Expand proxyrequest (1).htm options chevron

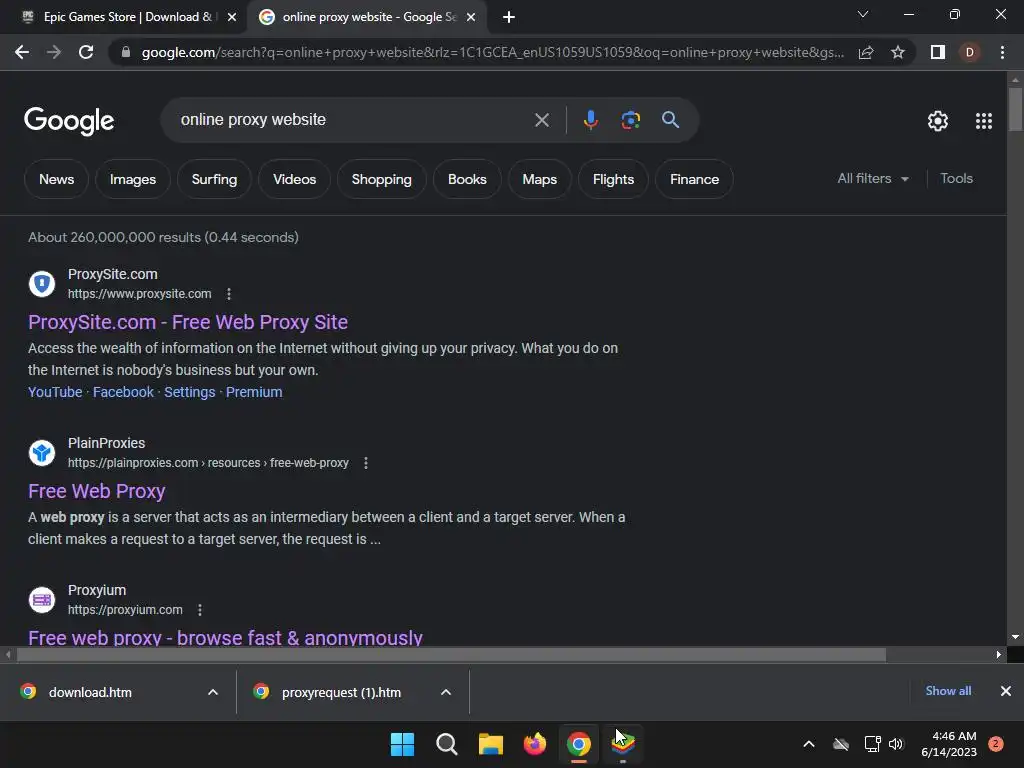point(446,692)
